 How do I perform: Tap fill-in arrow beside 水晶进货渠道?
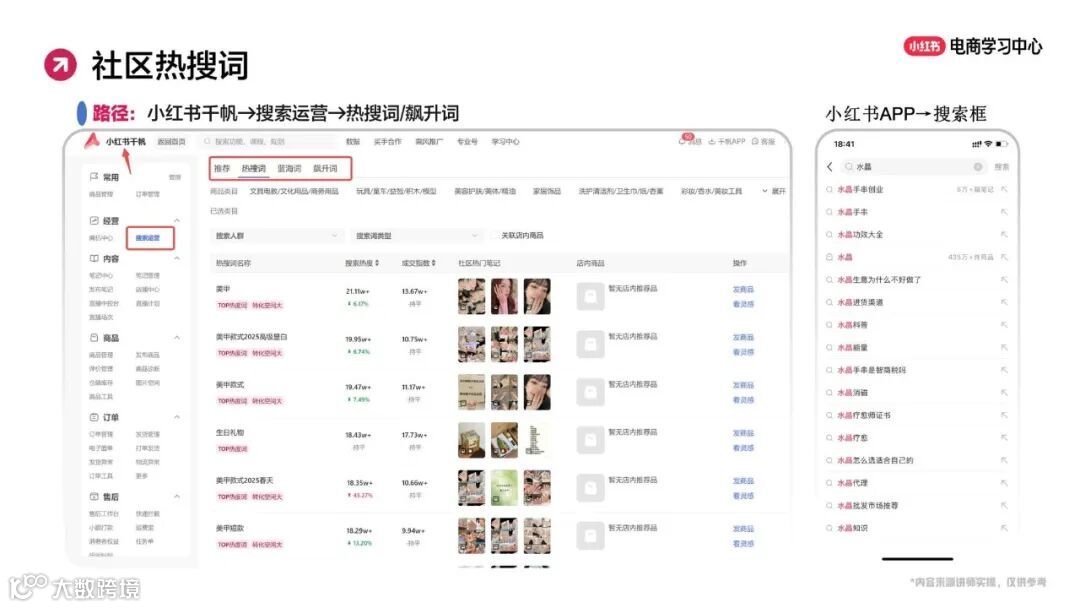click(1004, 302)
